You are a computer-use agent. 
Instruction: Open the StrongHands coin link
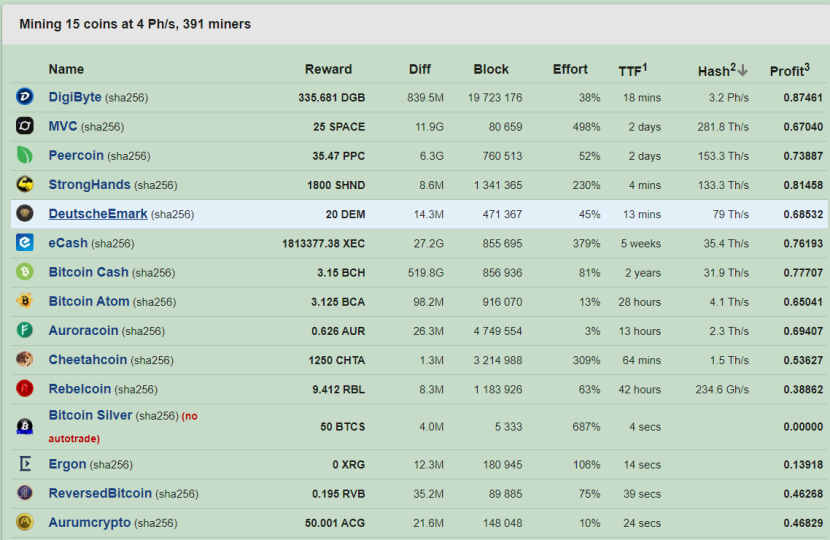pyautogui.click(x=89, y=184)
